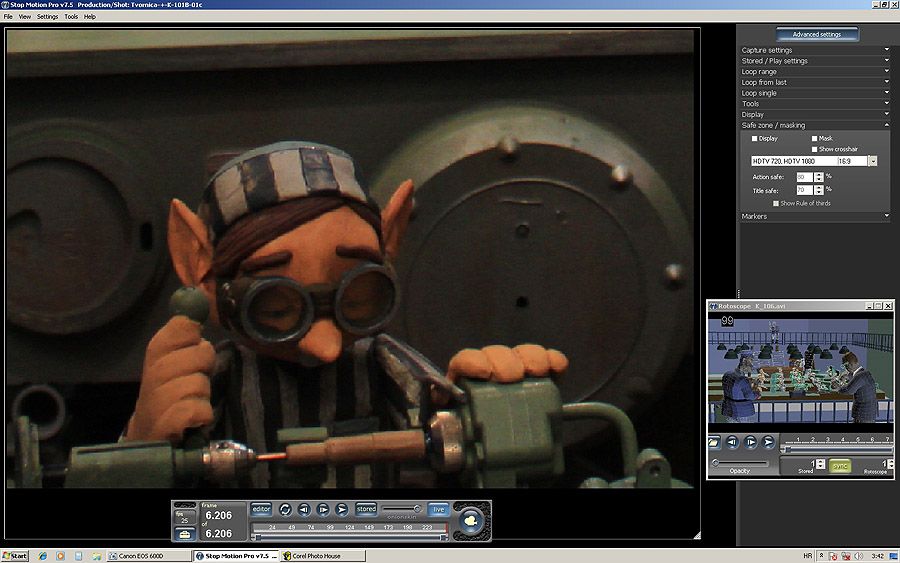
Task: Click the Rotoscope video preview
Action: 800,372
